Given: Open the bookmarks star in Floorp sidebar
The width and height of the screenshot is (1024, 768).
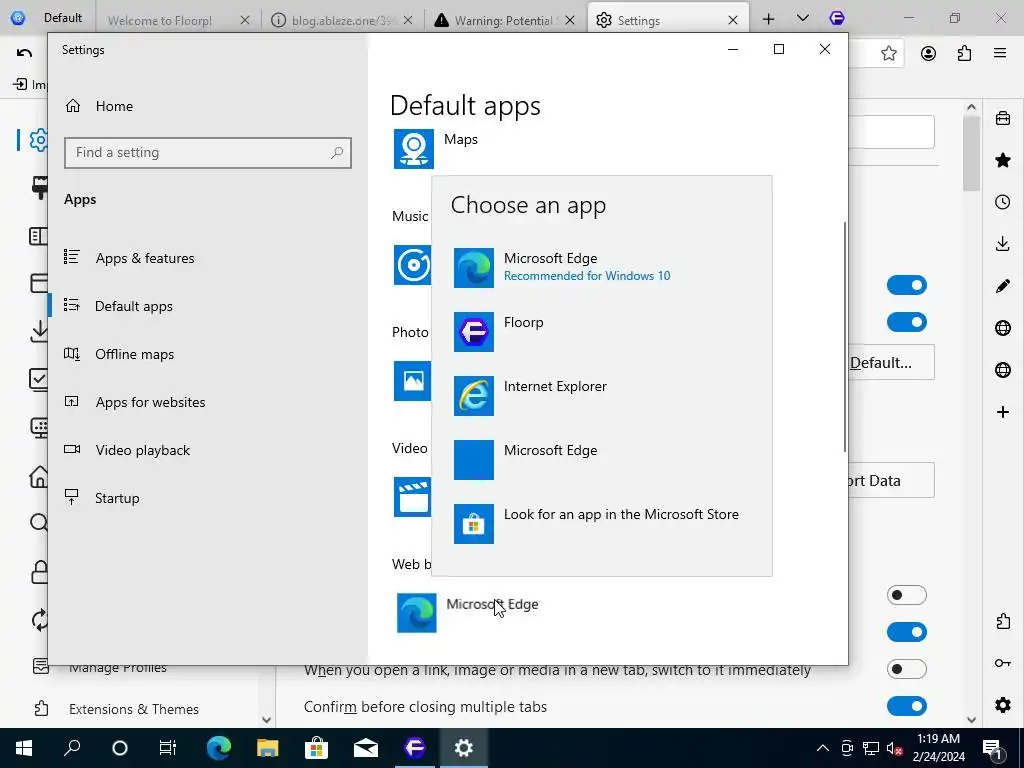Looking at the screenshot, I should coord(1003,160).
